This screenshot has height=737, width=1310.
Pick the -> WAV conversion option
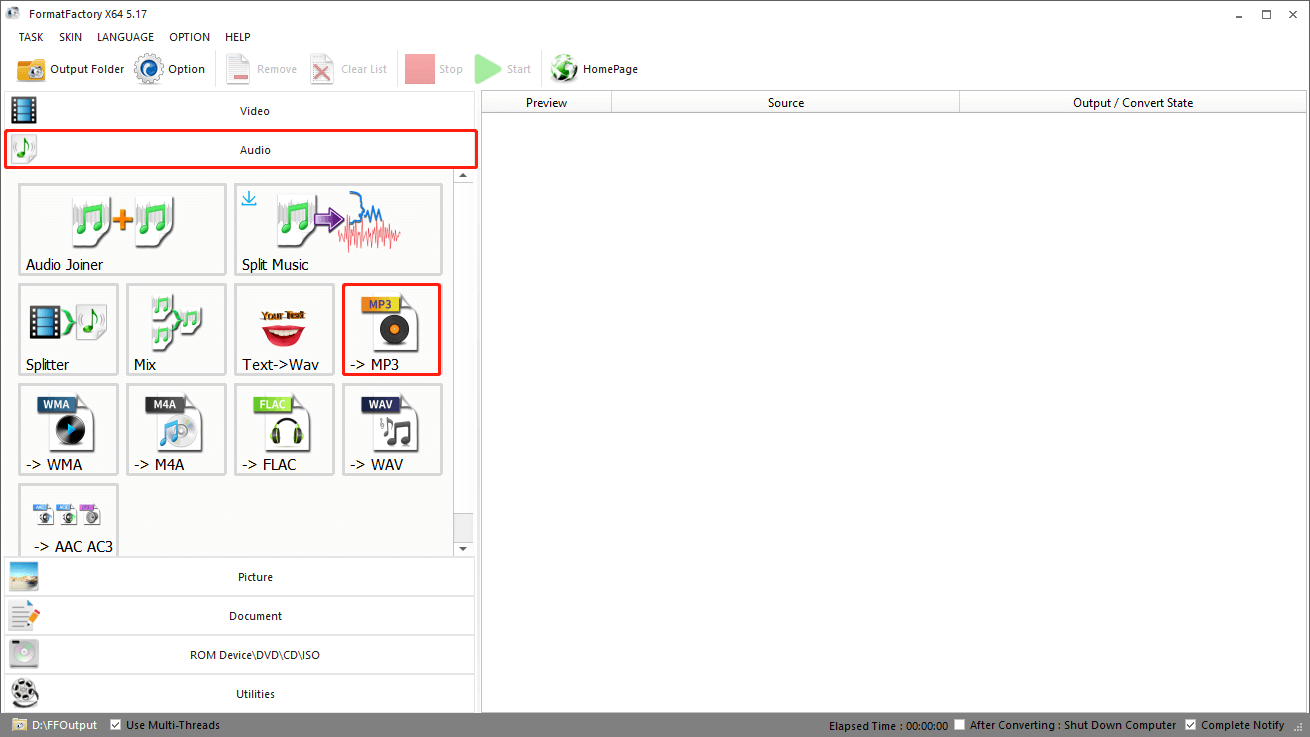click(392, 429)
